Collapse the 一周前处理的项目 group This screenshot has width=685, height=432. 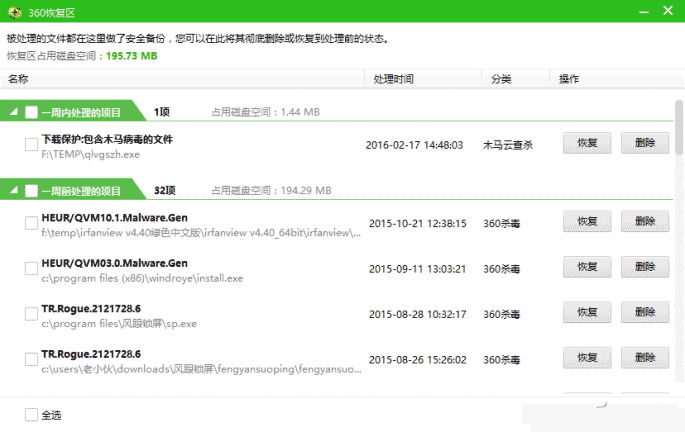coord(14,190)
